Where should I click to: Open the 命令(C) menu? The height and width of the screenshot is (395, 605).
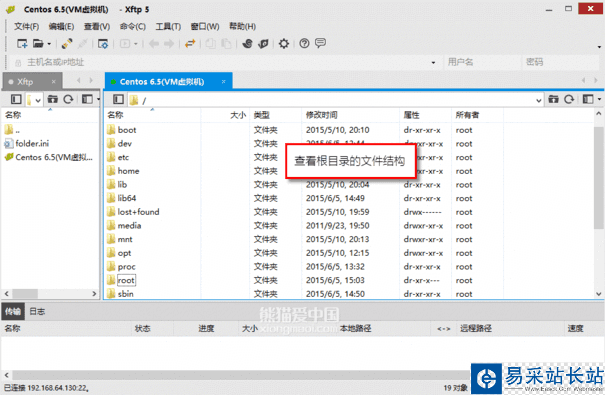click(133, 26)
